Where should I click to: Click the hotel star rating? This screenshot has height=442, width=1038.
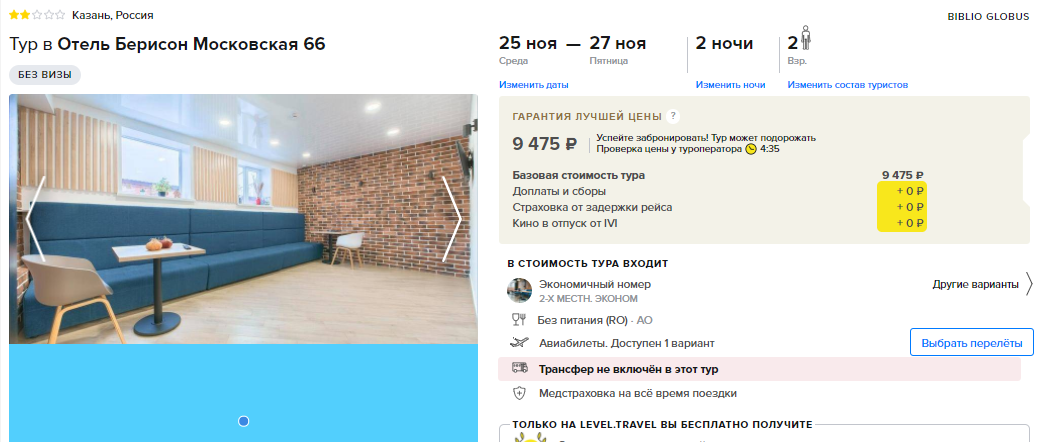pyautogui.click(x=37, y=15)
